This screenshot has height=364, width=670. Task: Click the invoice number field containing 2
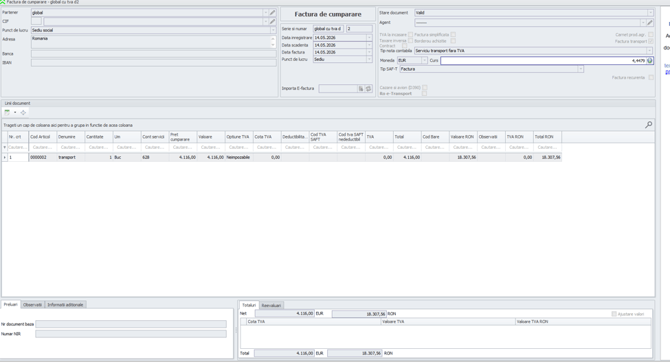coord(359,29)
